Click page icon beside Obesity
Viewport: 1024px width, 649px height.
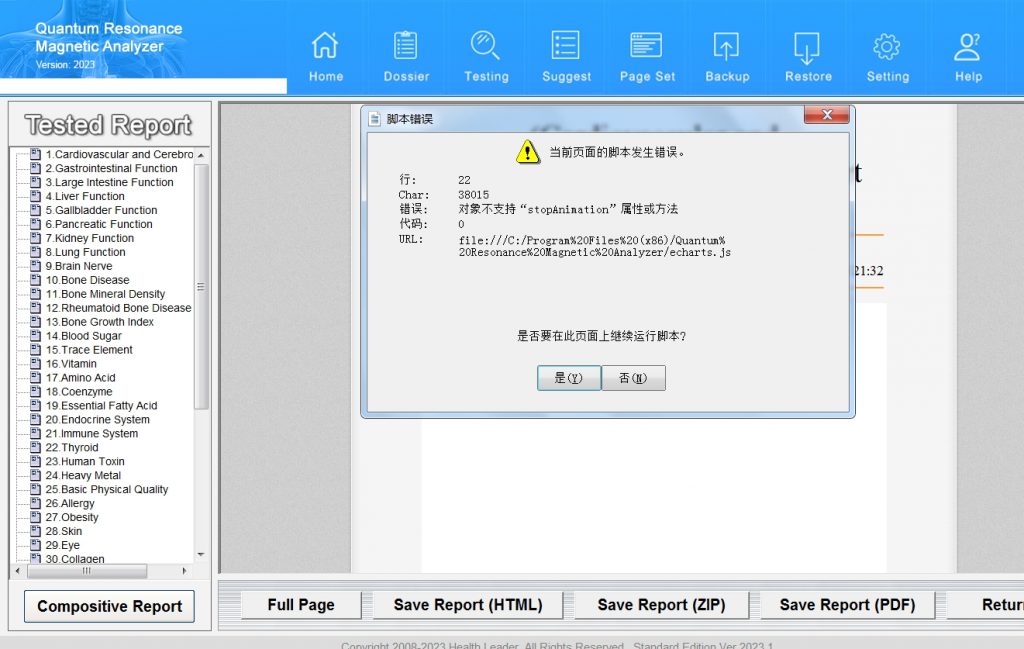pos(36,517)
